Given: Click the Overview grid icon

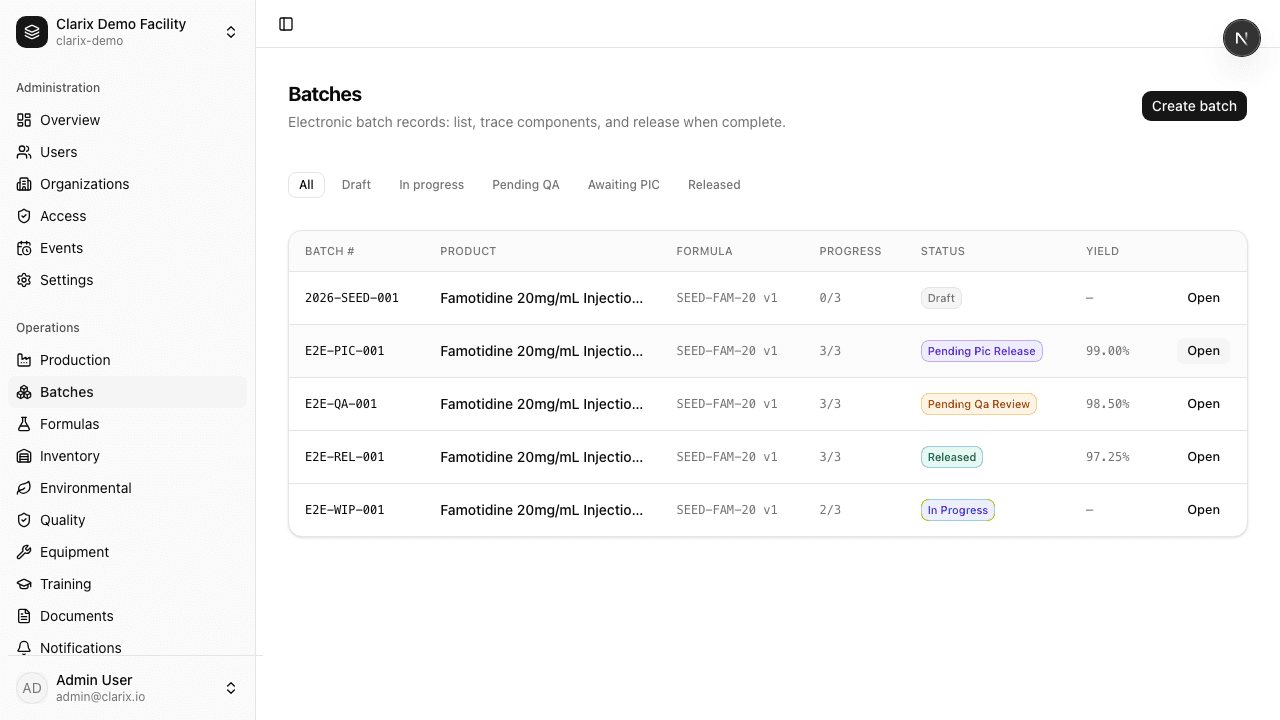Looking at the screenshot, I should [24, 120].
